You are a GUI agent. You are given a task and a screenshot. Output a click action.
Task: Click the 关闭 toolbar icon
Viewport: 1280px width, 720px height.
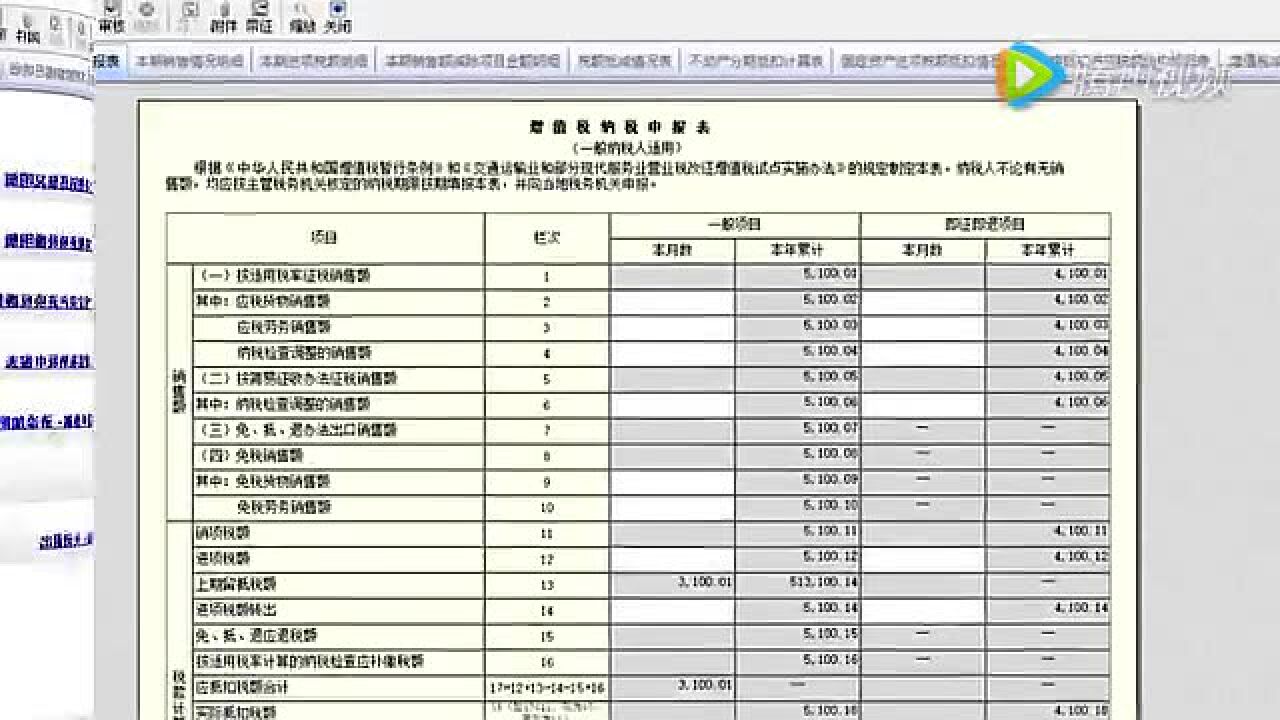click(337, 18)
